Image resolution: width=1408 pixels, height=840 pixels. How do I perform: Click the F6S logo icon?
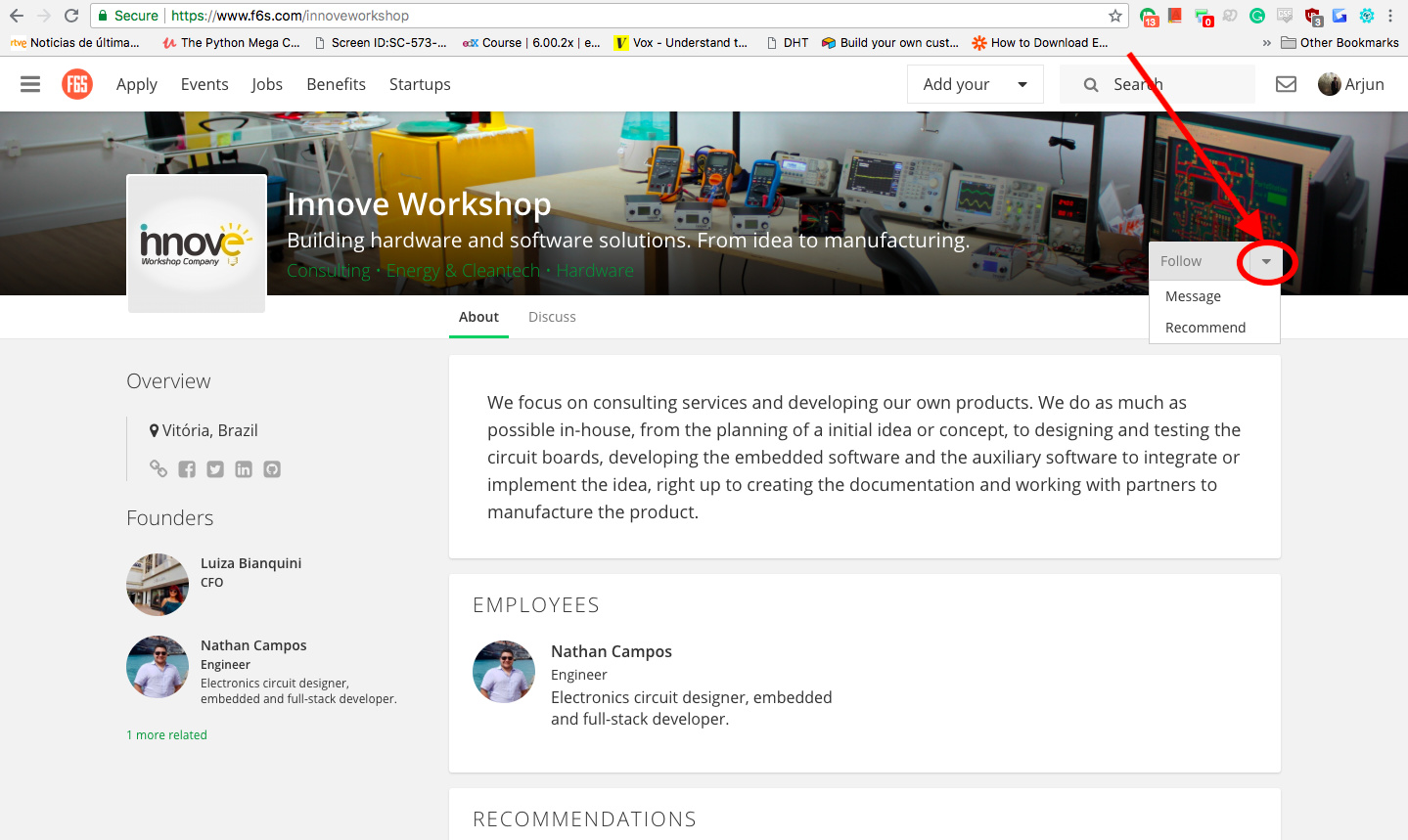coord(76,84)
